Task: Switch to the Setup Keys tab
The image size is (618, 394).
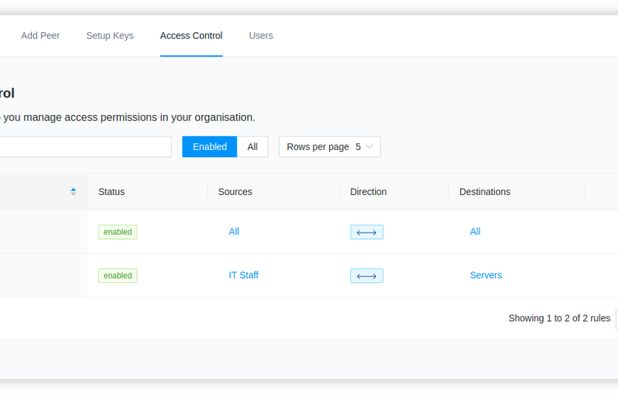Action: tap(110, 35)
